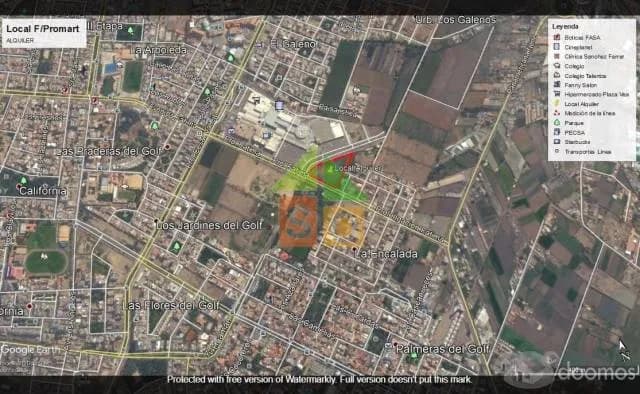
Task: Select the placemark dot next to La Encalada
Action: (354, 249)
